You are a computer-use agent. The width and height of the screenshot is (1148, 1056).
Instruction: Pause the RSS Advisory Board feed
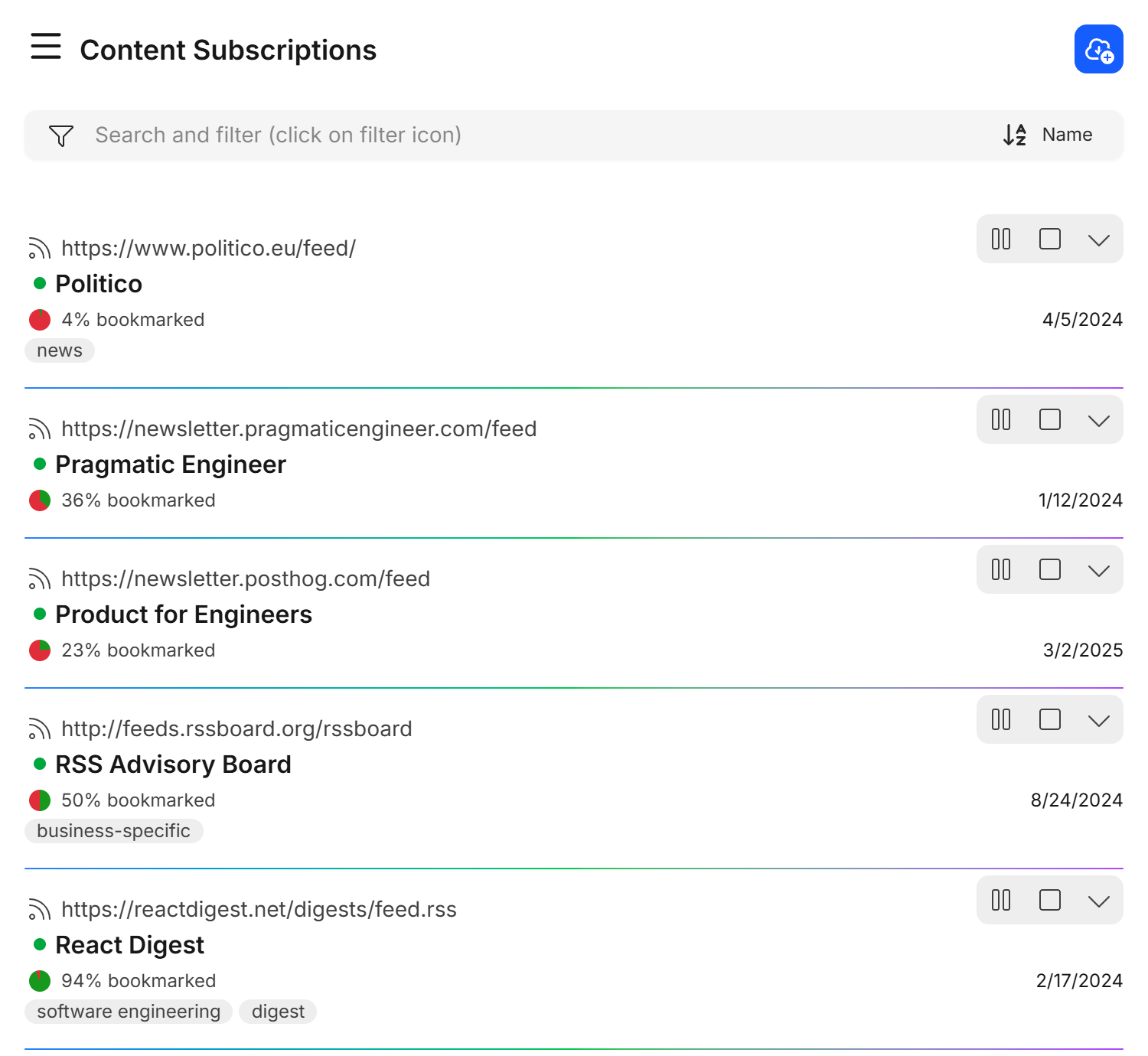pos(1000,720)
